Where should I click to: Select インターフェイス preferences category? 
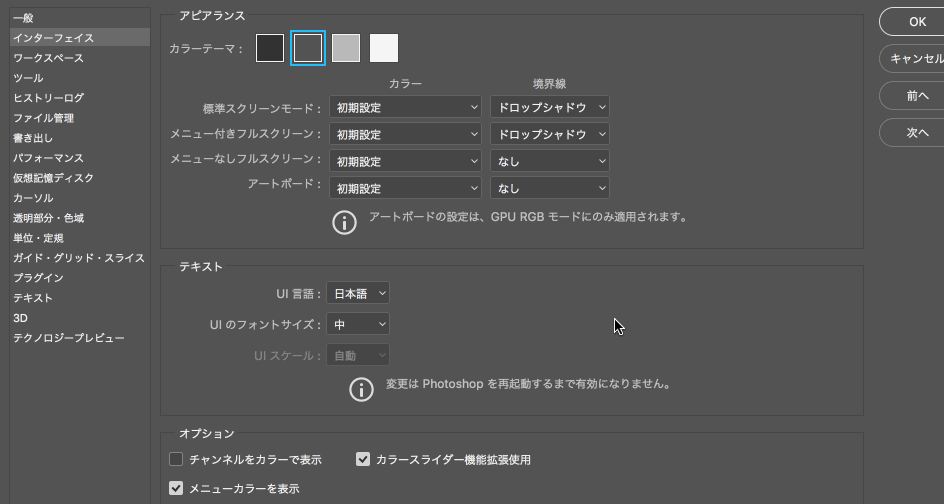coord(80,37)
